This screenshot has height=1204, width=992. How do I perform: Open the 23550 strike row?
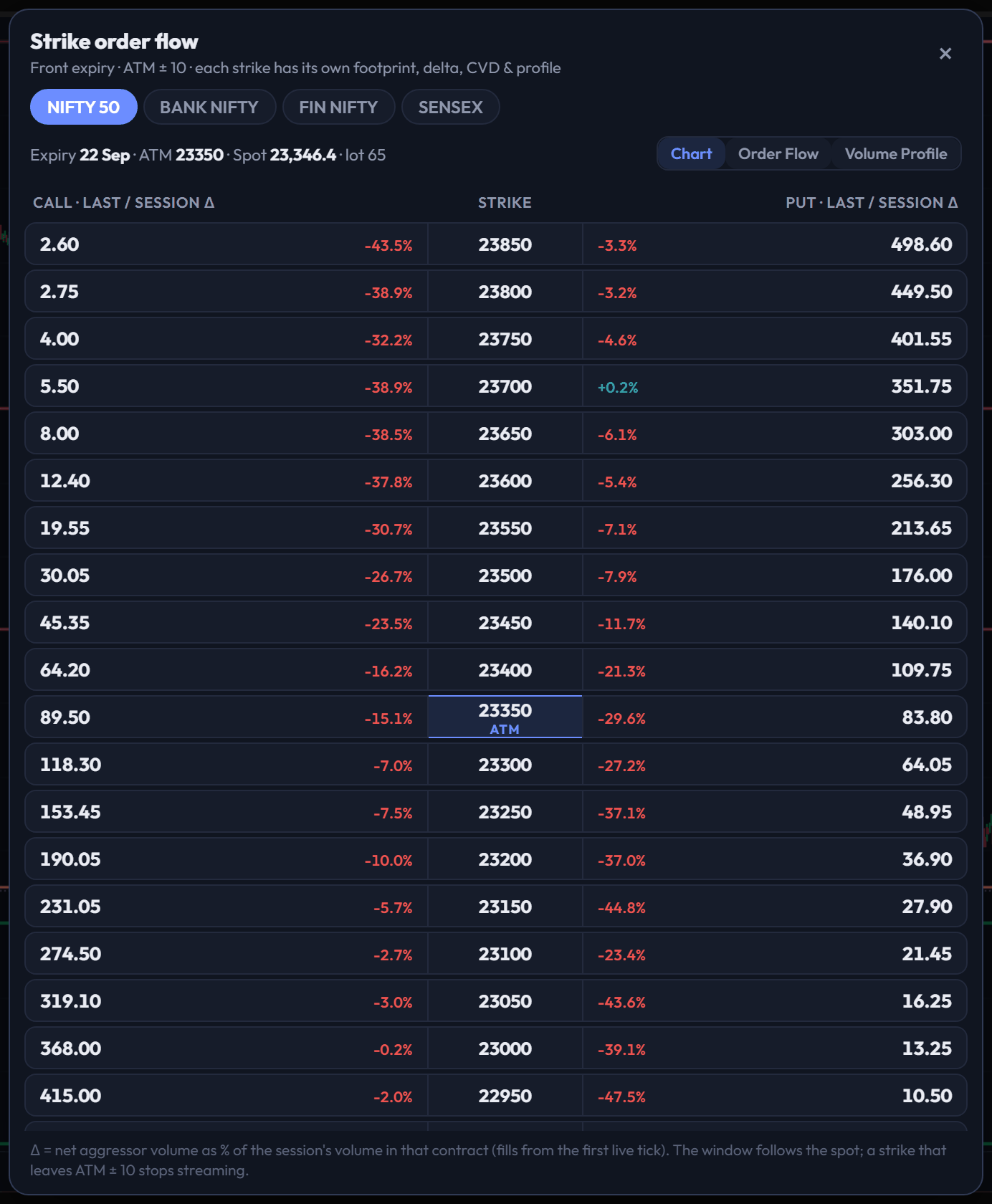496,528
